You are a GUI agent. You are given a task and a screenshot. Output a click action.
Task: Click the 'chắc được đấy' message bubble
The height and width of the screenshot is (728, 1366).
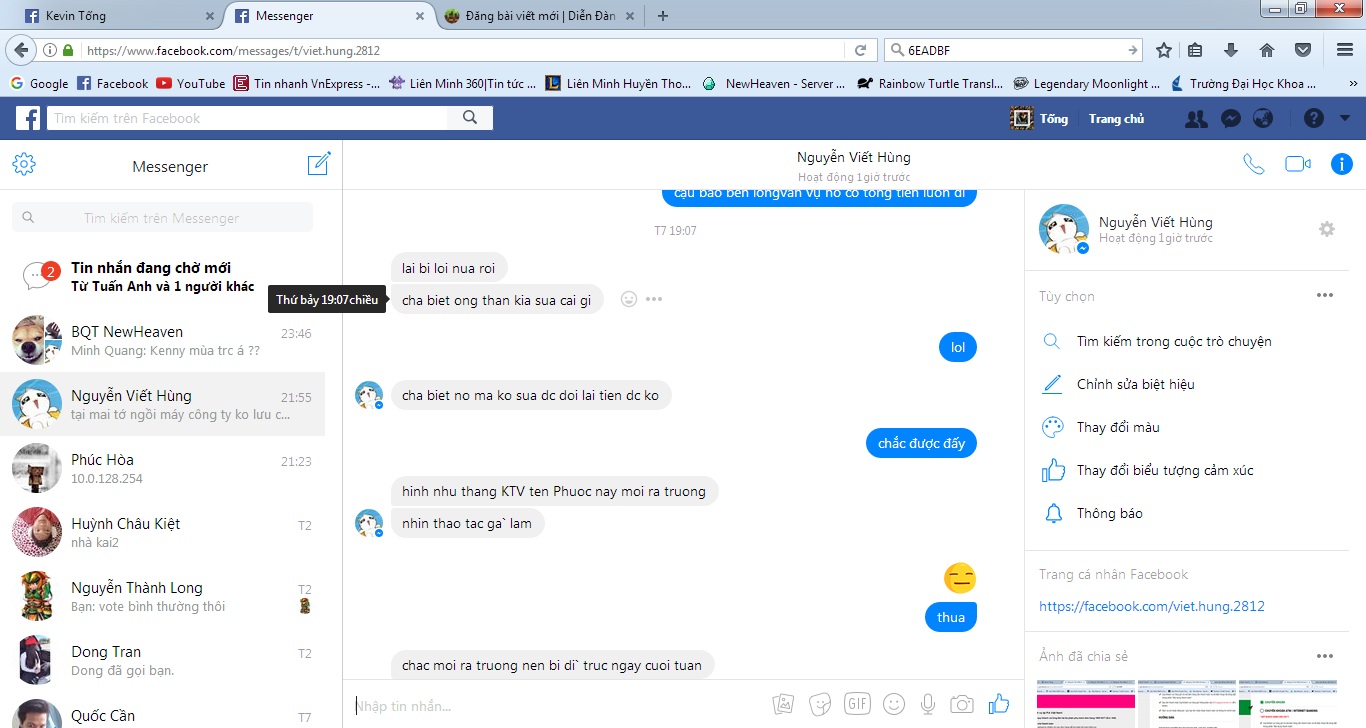[921, 443]
